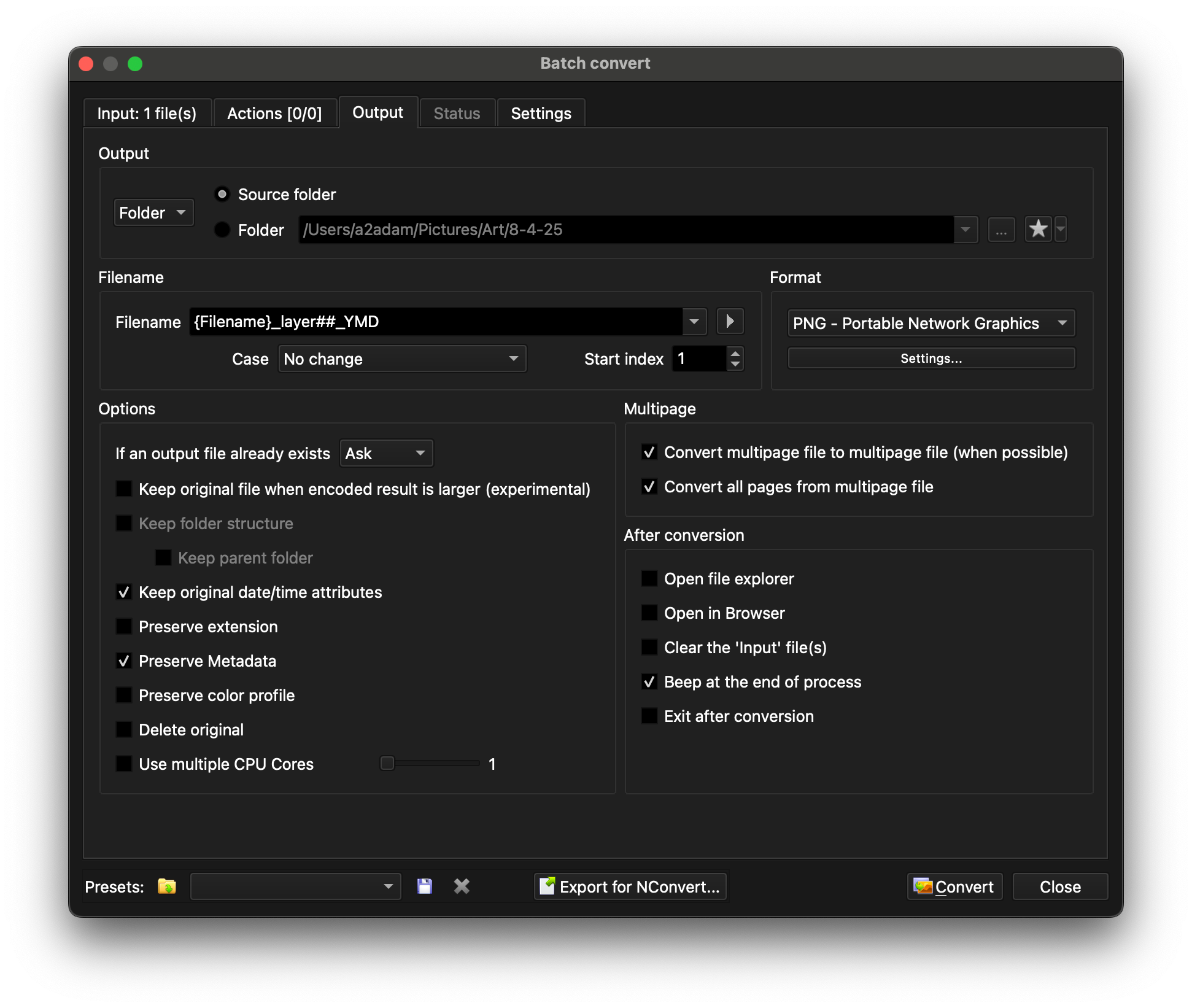Enable Delete original checkbox

click(x=124, y=730)
